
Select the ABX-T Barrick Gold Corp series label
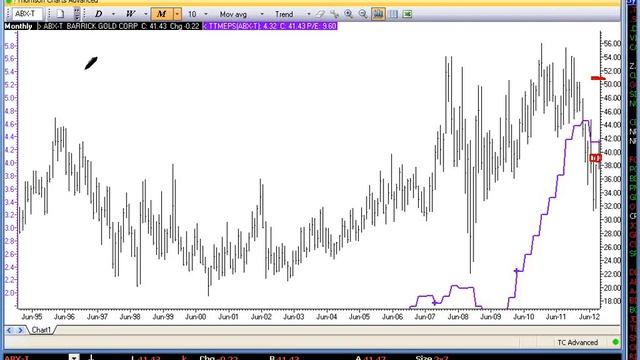pos(119,26)
